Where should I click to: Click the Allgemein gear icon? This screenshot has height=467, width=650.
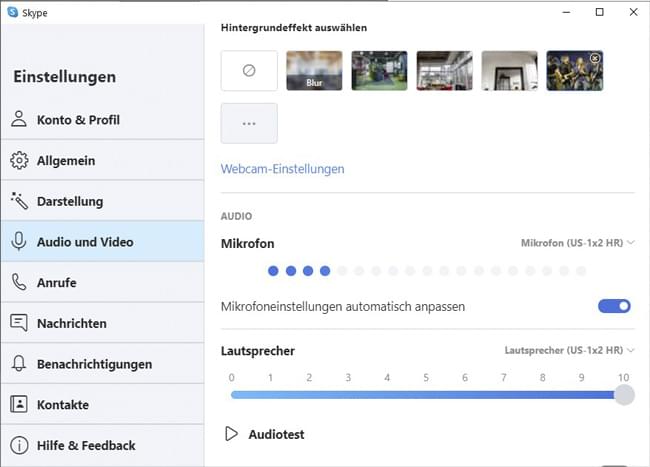pos(19,160)
